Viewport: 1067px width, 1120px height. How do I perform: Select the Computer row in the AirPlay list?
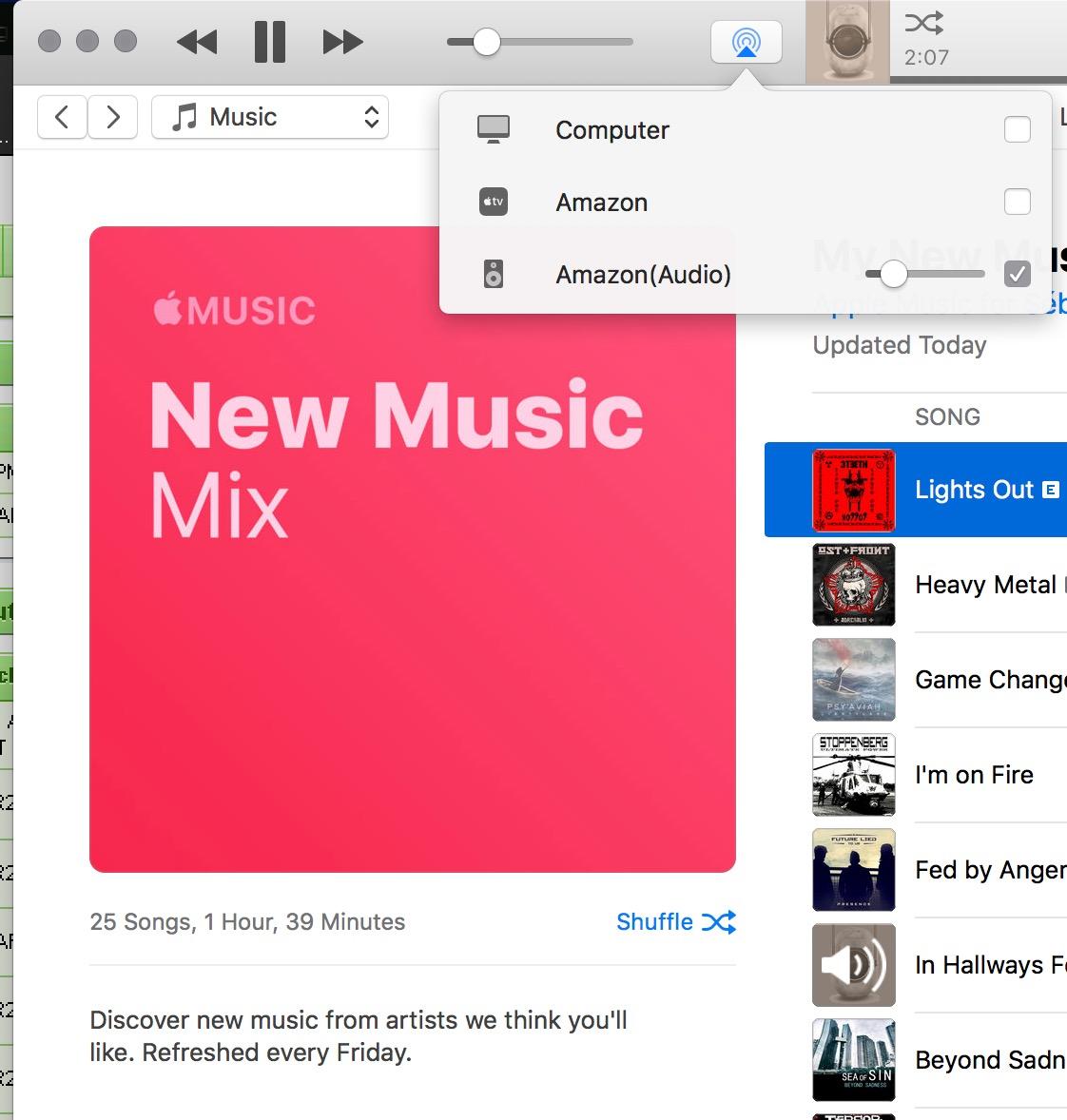coord(746,130)
